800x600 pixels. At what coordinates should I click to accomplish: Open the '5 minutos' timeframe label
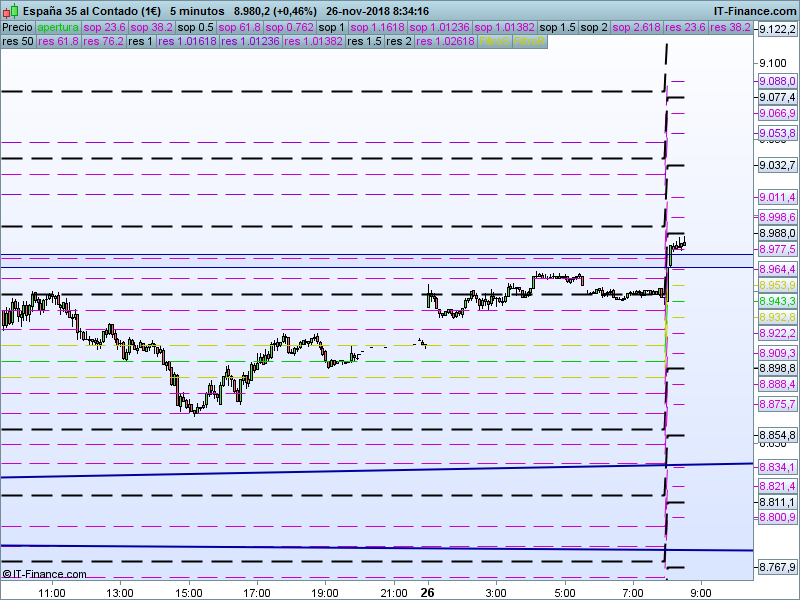click(x=197, y=11)
